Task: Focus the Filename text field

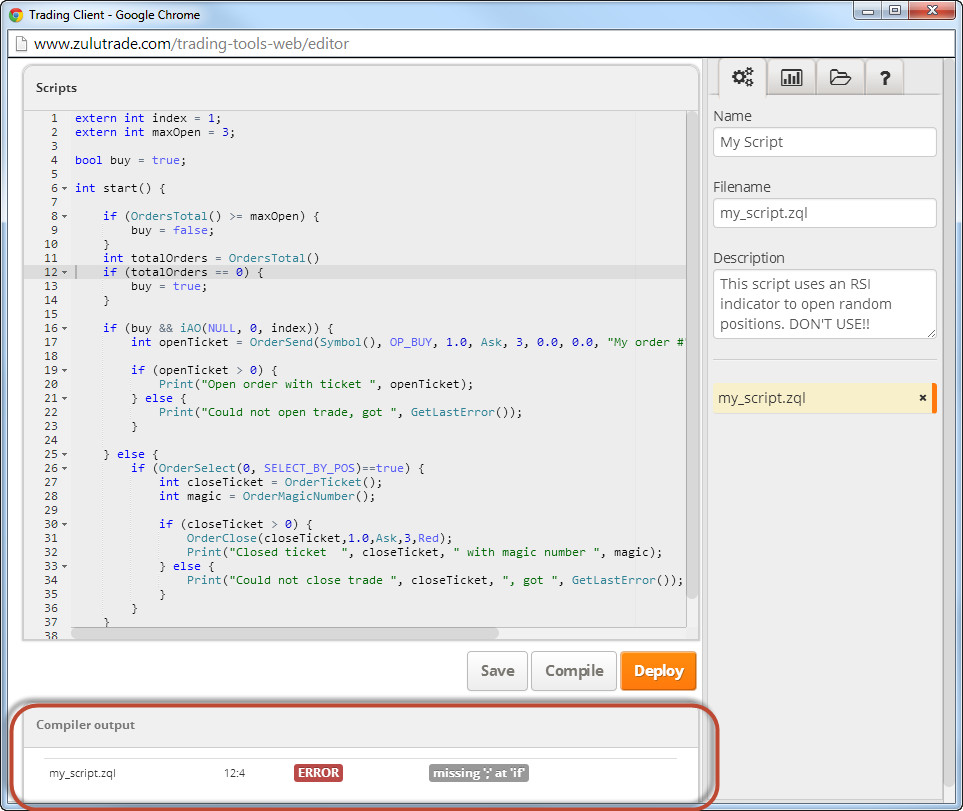Action: tap(824, 213)
